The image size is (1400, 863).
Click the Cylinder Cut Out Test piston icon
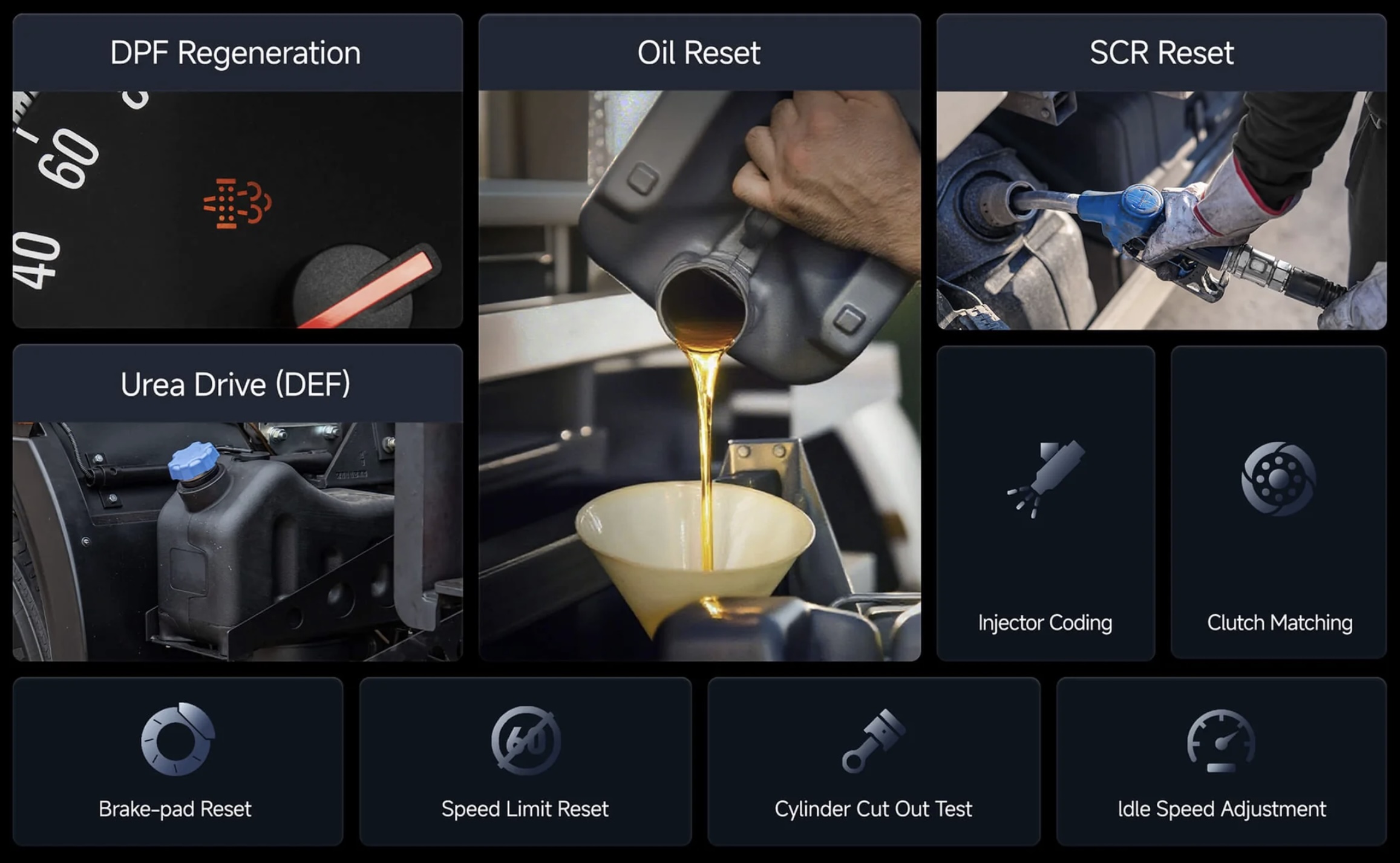874,741
